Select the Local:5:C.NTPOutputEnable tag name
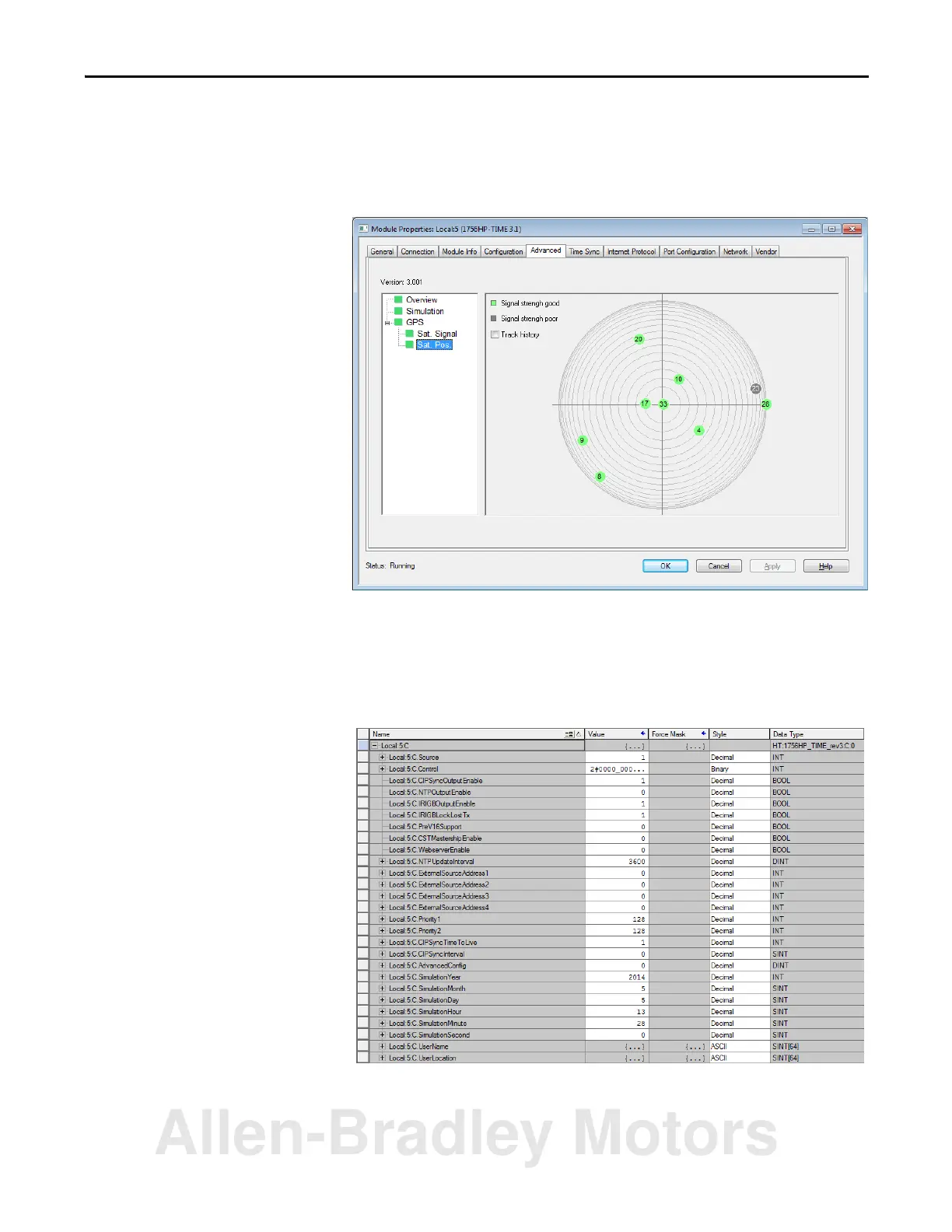The width and height of the screenshot is (952, 1232). [x=430, y=793]
